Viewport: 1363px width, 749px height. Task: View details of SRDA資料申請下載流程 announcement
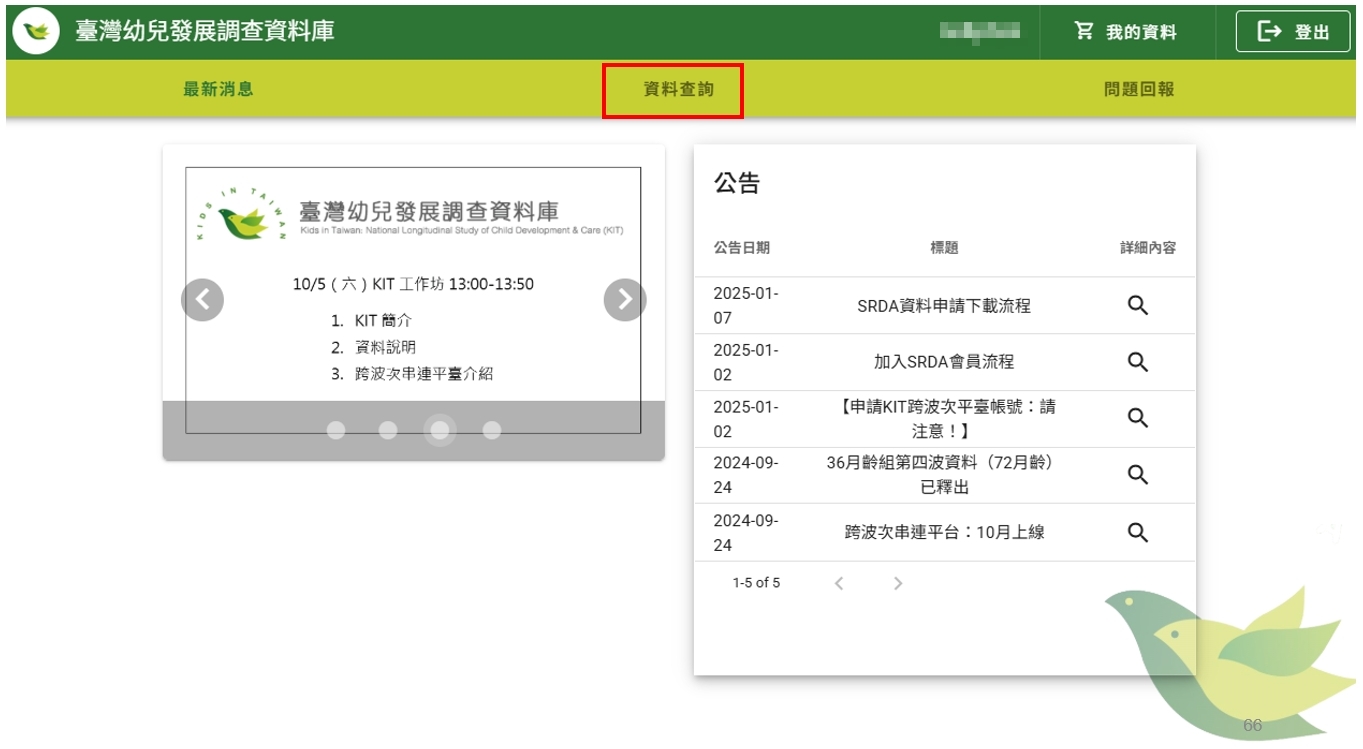pyautogui.click(x=1137, y=306)
